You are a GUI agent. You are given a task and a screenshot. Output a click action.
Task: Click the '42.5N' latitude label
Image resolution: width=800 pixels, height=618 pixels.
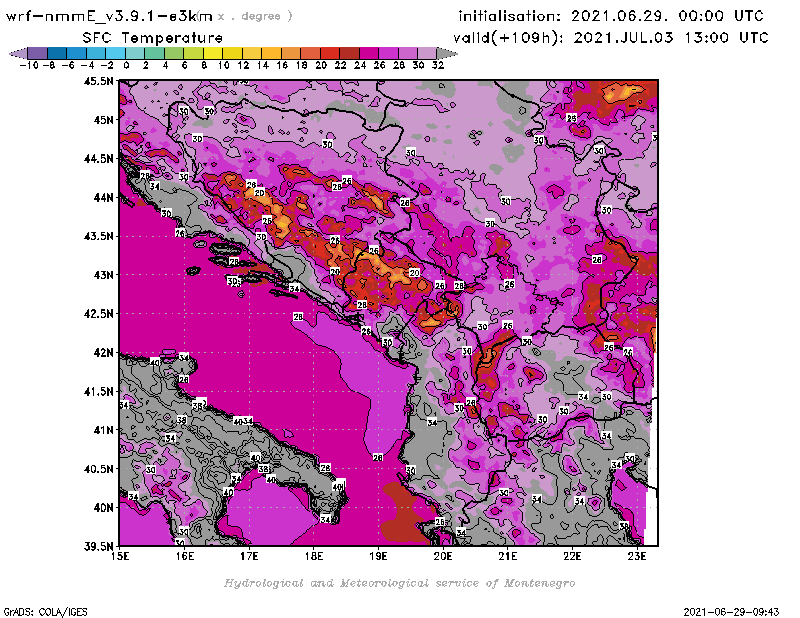tap(98, 313)
